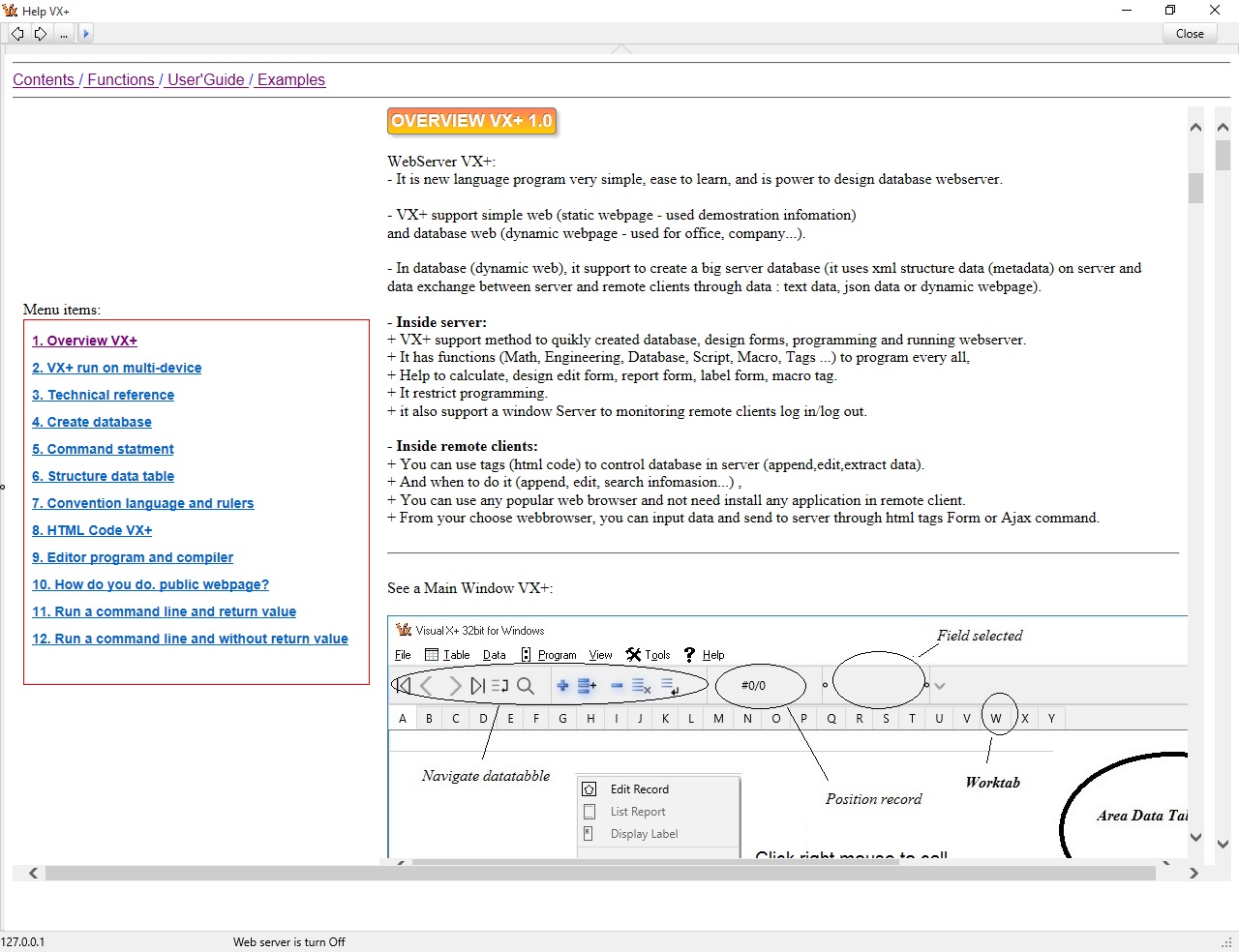Click the wide bottom horizontal scrollbar thumb
This screenshot has height=952, width=1239.
(x=600, y=874)
